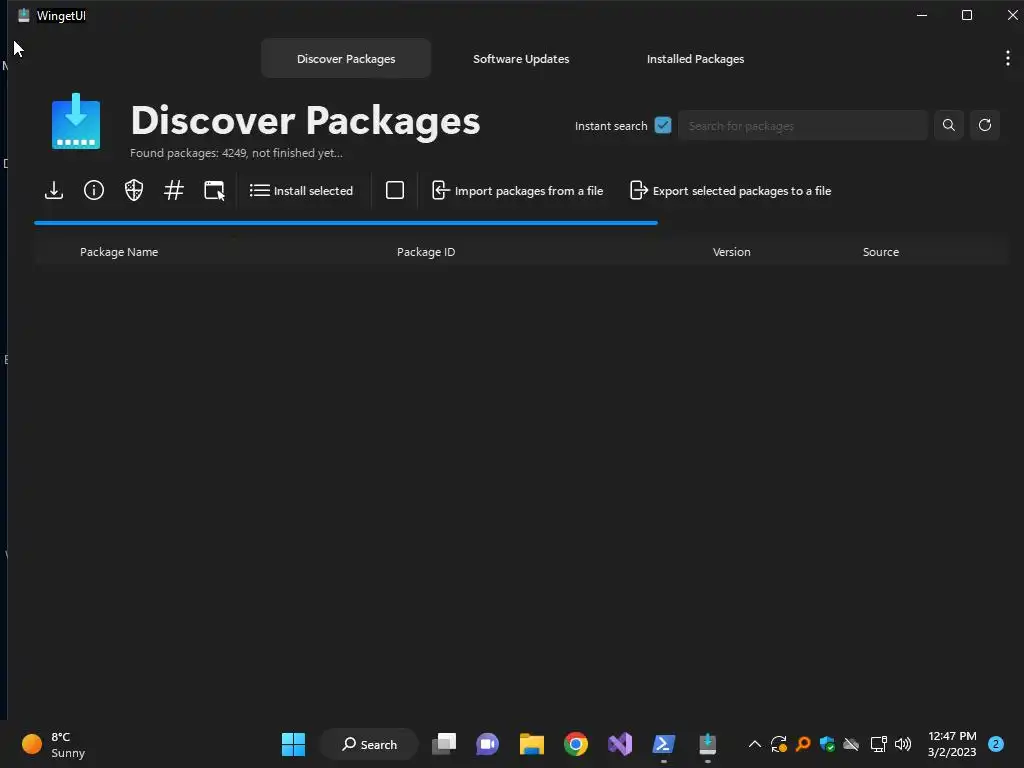Viewport: 1024px width, 768px height.
Task: Open volume speaker tray icon
Action: (903, 744)
